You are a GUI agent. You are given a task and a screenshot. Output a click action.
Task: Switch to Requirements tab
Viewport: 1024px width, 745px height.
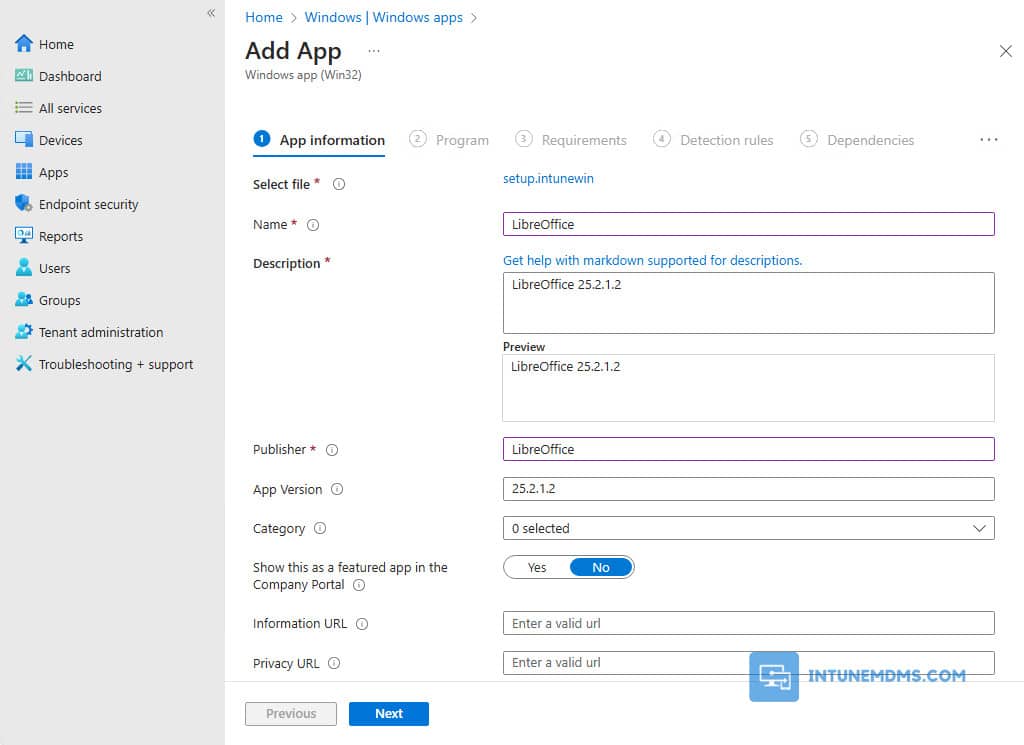[x=571, y=140]
